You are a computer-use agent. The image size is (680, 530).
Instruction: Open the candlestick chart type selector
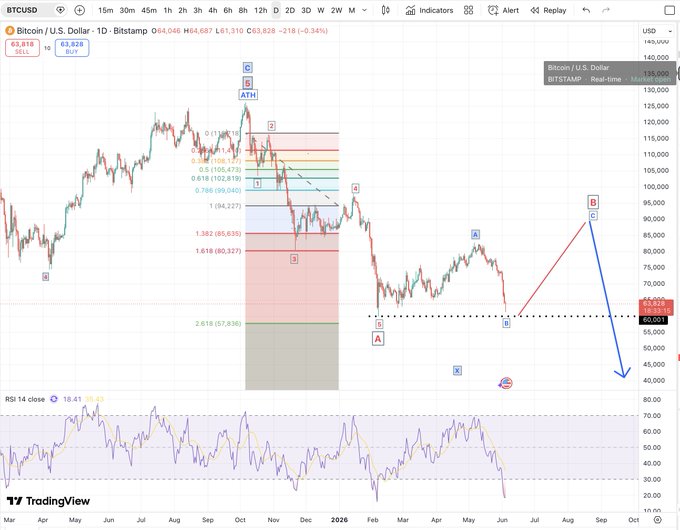386,10
